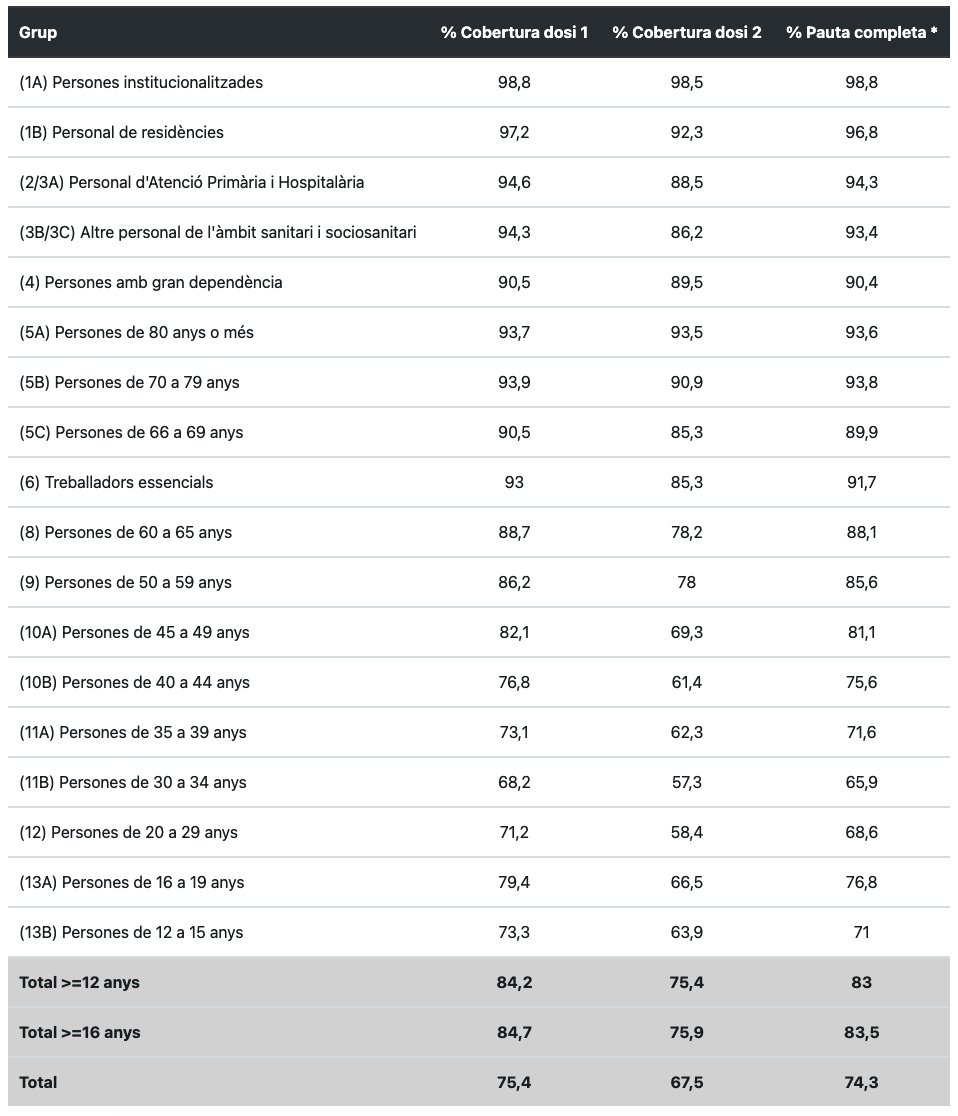The height and width of the screenshot is (1116, 958).
Task: Click the Grup column header
Action: click(38, 33)
